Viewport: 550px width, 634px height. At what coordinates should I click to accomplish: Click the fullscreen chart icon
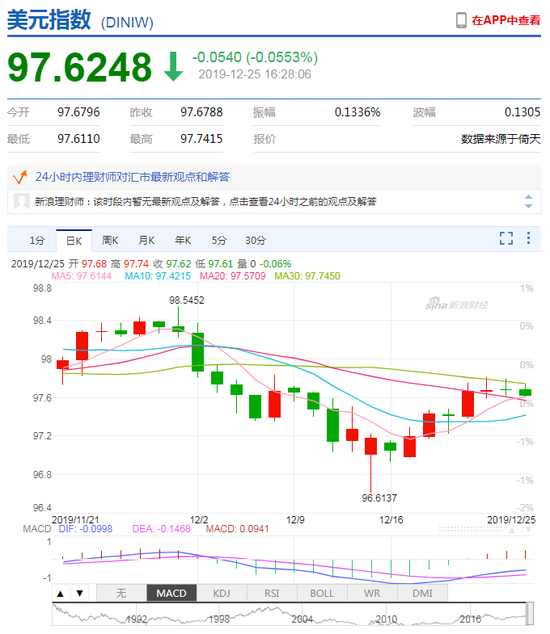[506, 238]
